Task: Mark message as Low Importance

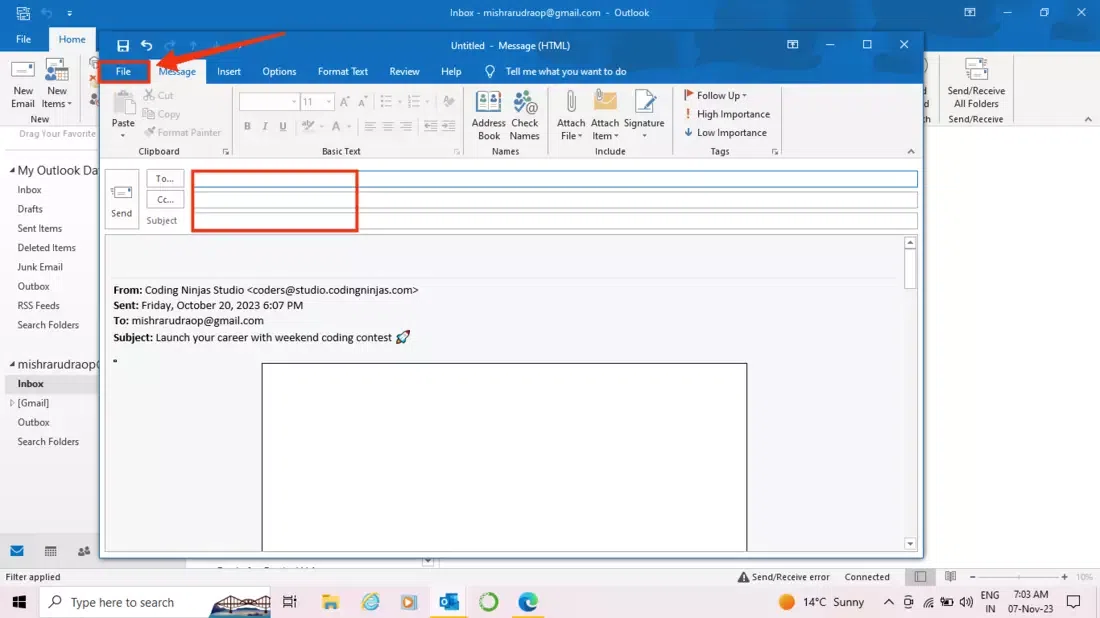Action: (725, 133)
